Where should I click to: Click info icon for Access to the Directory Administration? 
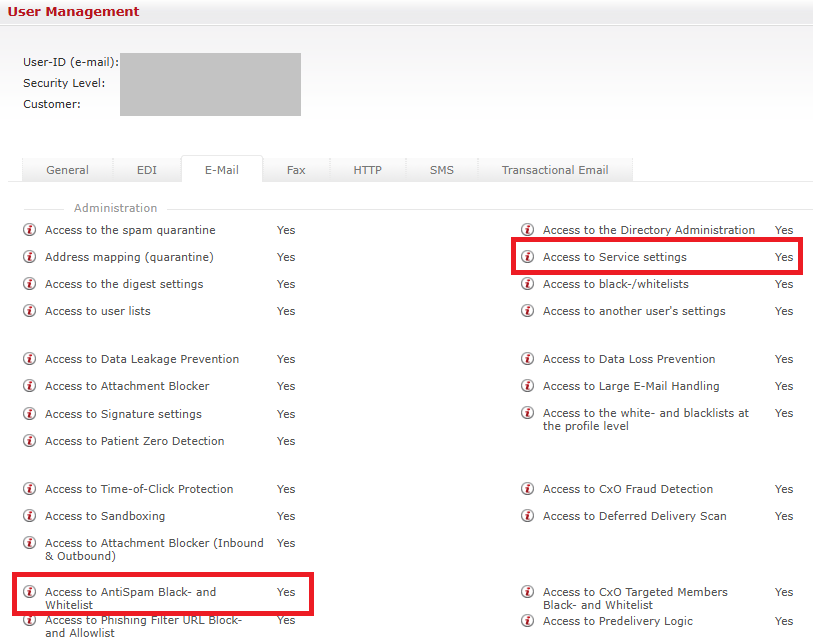pos(528,230)
